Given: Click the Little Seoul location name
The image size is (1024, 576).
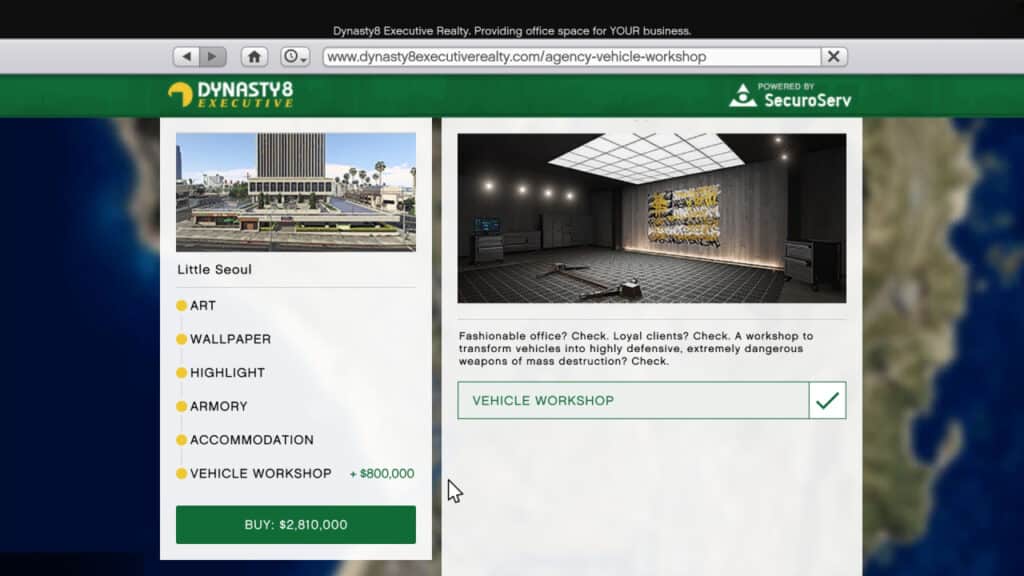Looking at the screenshot, I should coord(214,269).
